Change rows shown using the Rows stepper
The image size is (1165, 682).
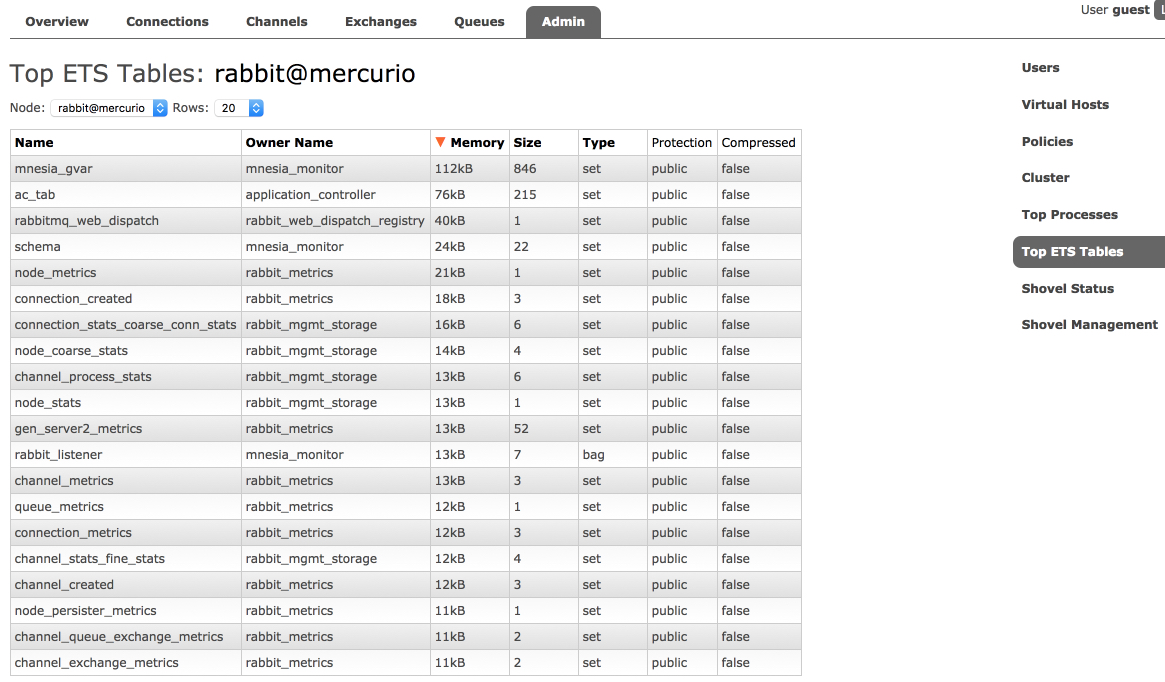[256, 108]
